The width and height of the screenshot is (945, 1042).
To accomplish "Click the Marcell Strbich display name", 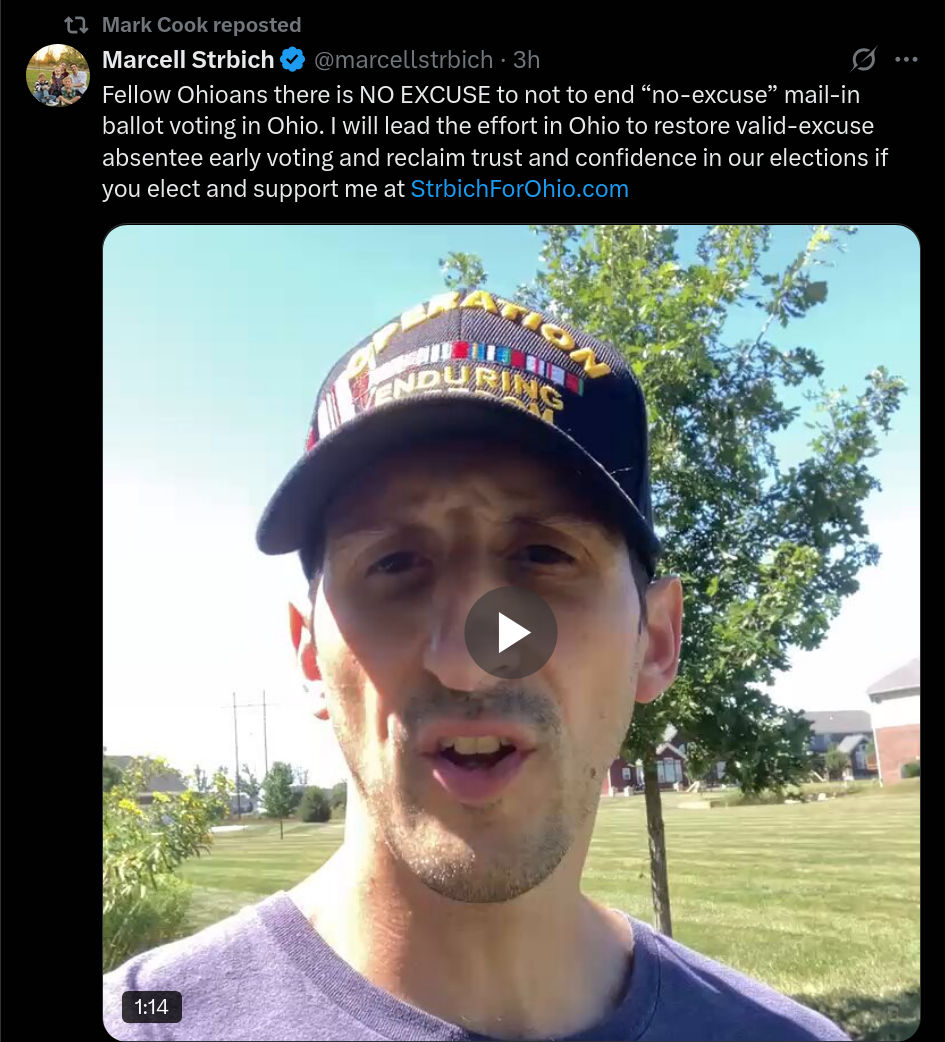I will tap(188, 60).
